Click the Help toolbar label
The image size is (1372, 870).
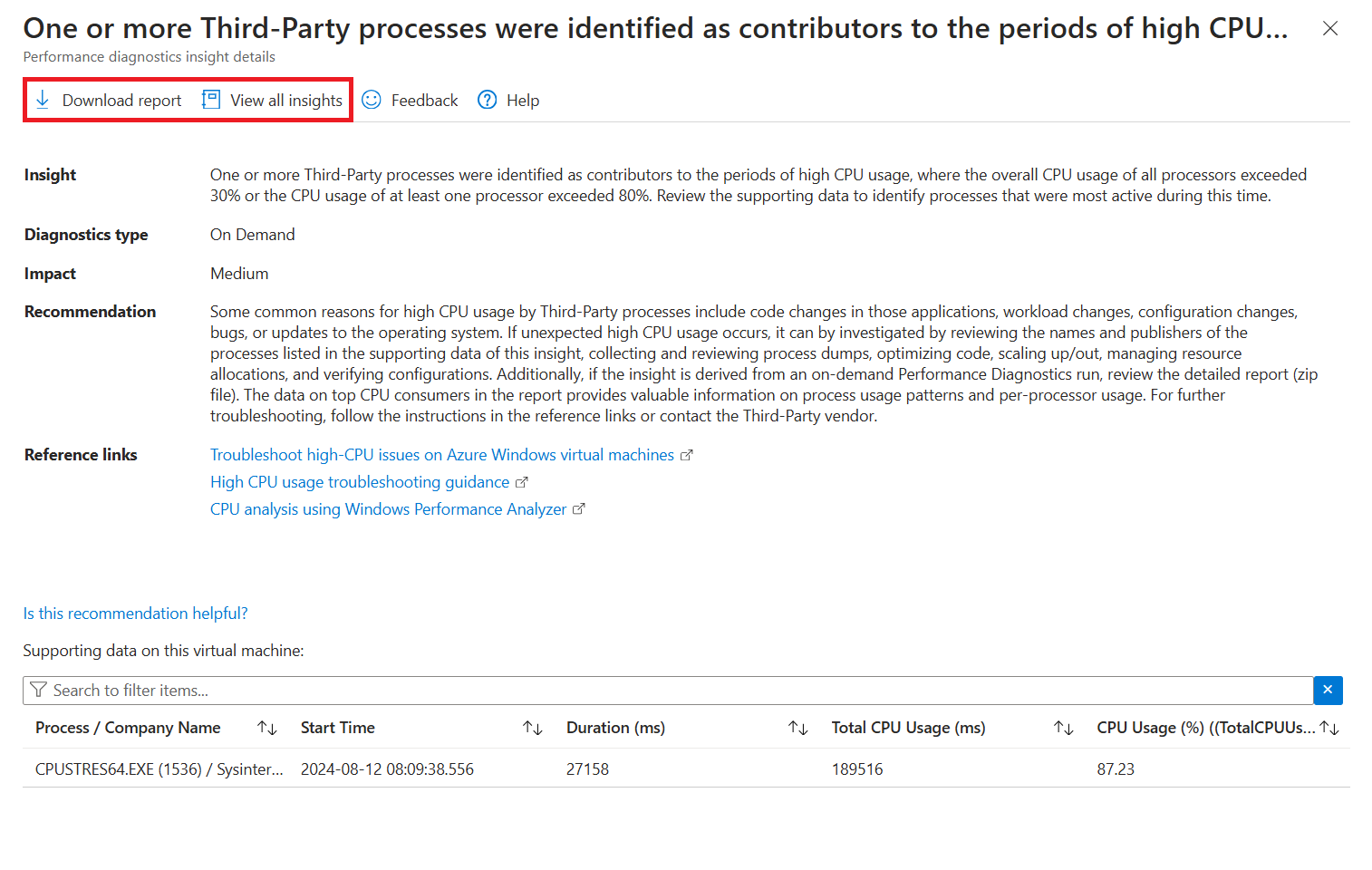(x=523, y=101)
